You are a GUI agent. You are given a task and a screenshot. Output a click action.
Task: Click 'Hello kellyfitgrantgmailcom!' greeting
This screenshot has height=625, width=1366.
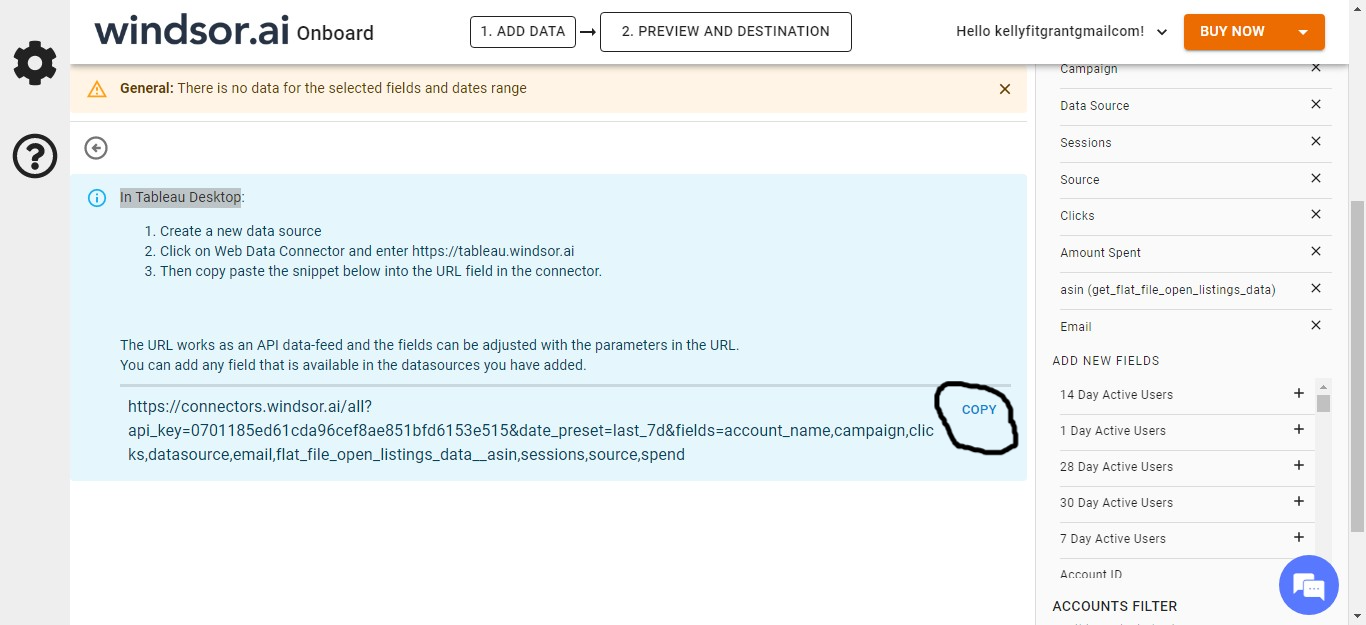[x=1050, y=32]
